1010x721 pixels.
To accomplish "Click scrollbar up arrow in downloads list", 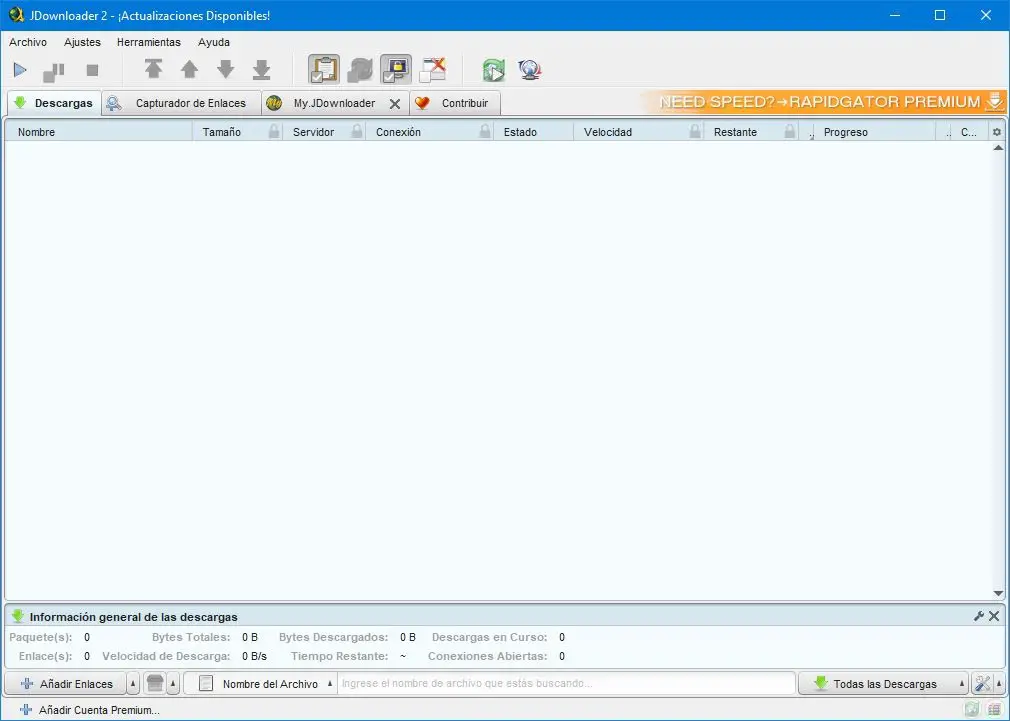I will click(x=998, y=148).
